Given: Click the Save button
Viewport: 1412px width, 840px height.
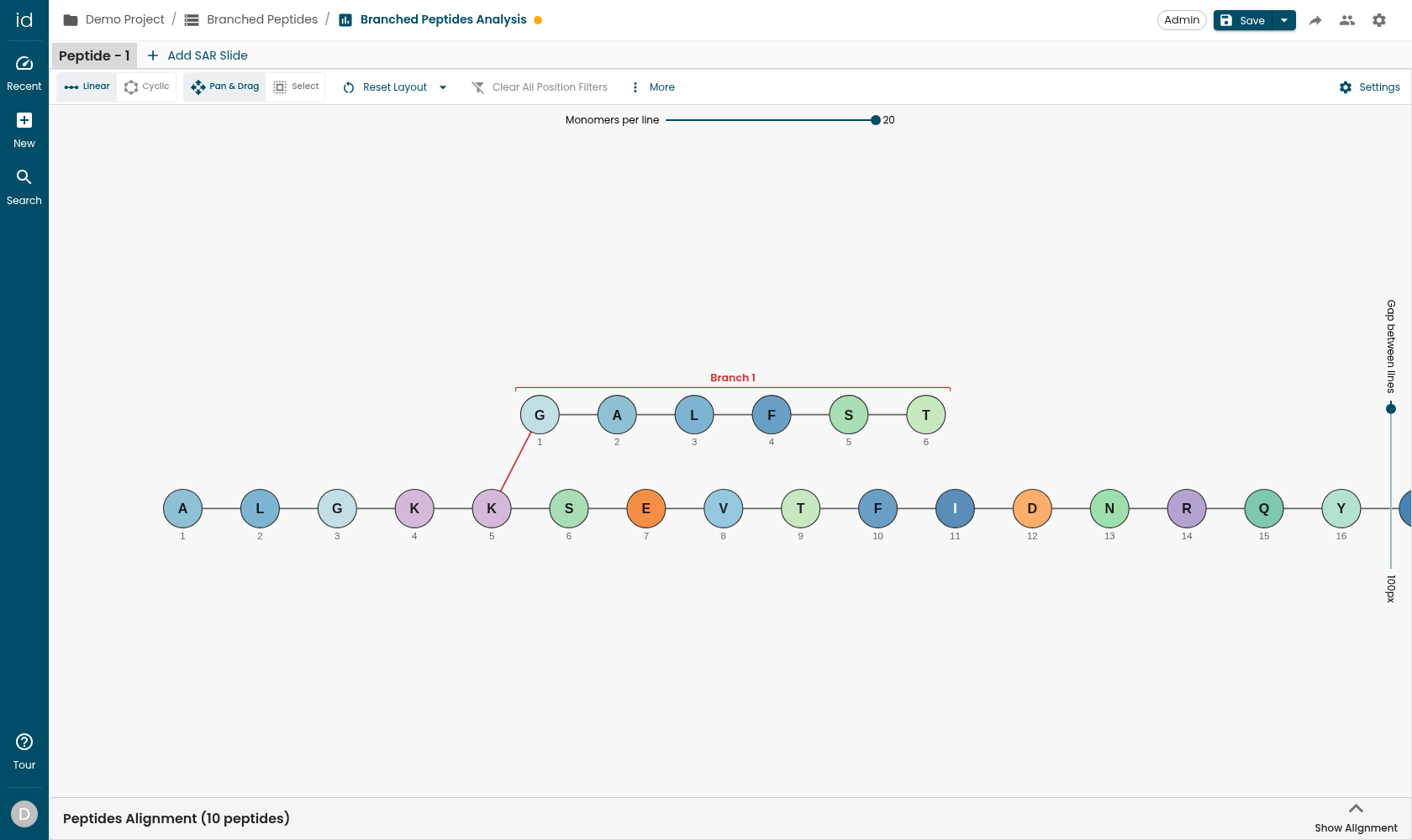Looking at the screenshot, I should (1243, 20).
